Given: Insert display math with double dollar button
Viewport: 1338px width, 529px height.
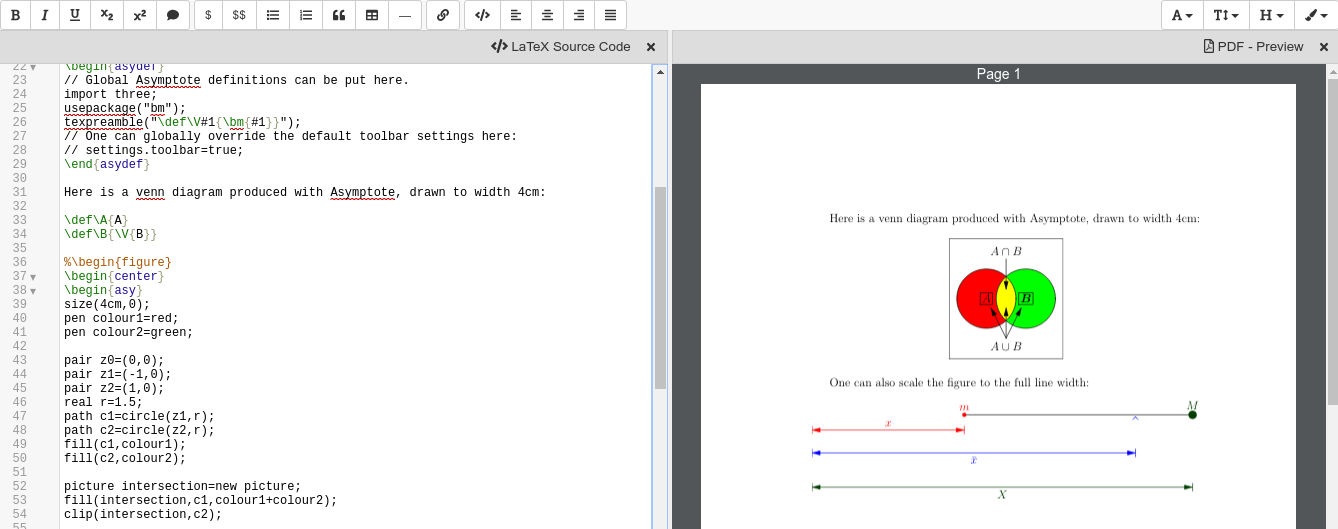Looking at the screenshot, I should pyautogui.click(x=239, y=15).
